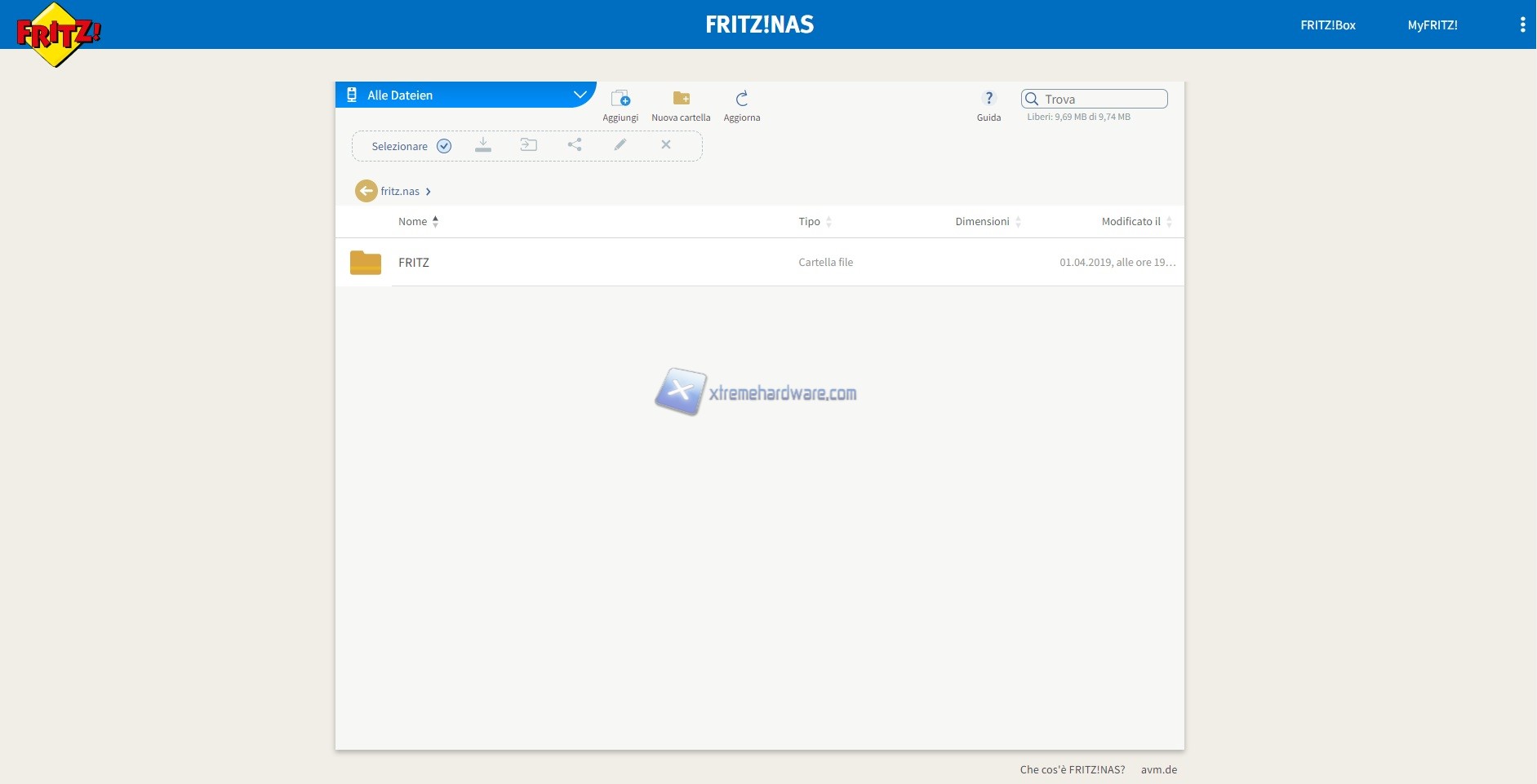Open the FRITZ!Box header menu item
The image size is (1537, 784).
tap(1327, 25)
